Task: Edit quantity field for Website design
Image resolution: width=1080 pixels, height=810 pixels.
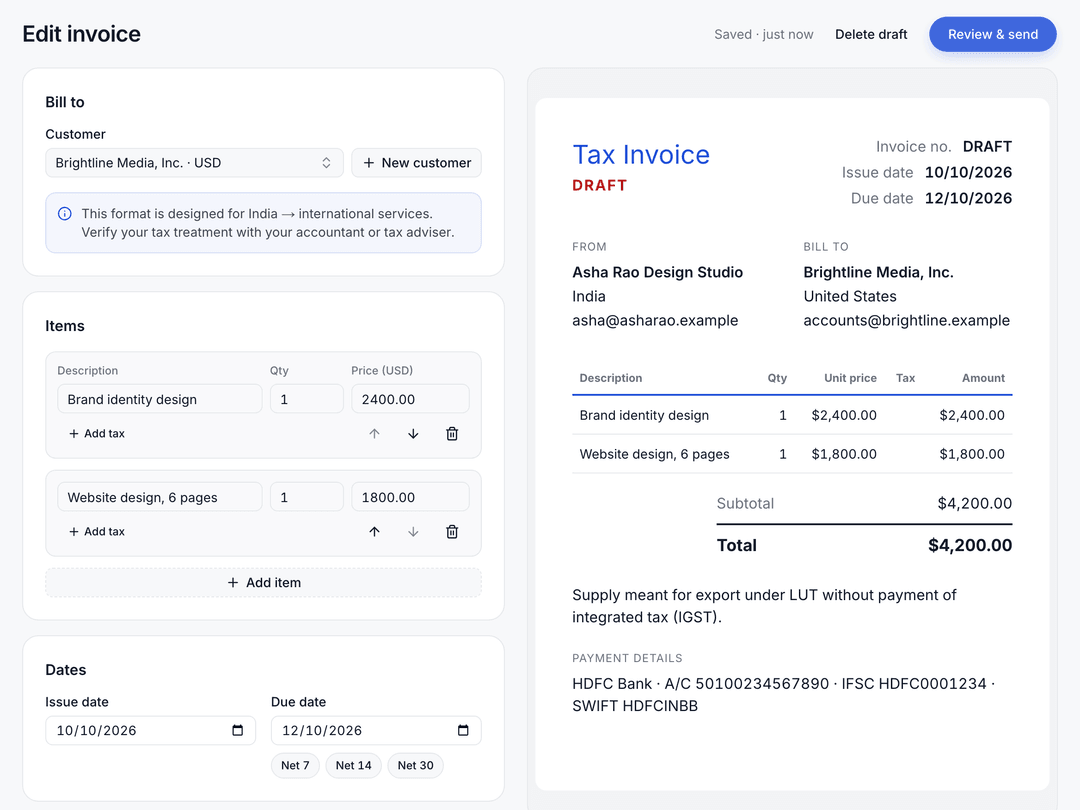Action: (307, 497)
